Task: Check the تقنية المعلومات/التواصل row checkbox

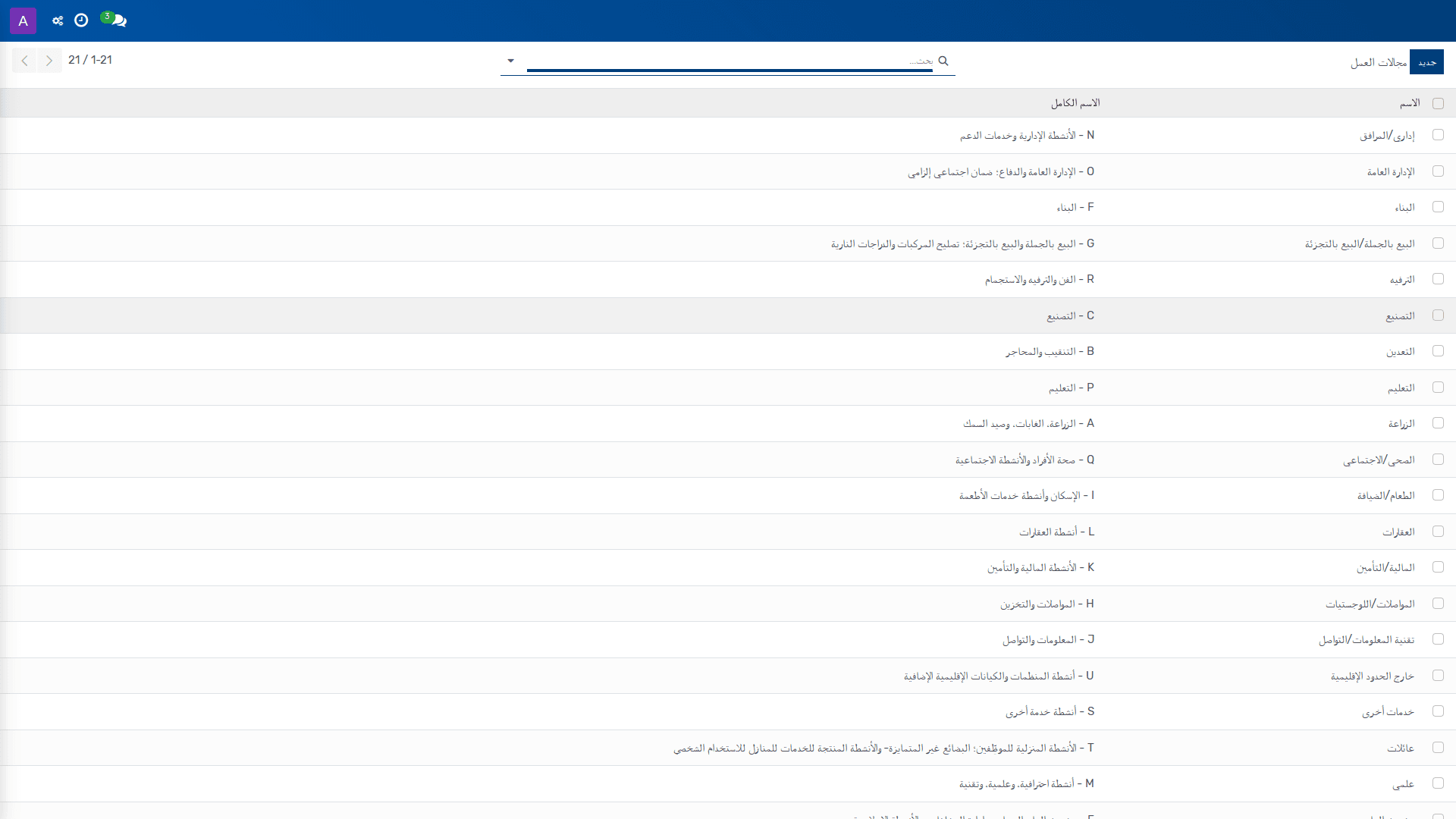Action: (x=1438, y=639)
